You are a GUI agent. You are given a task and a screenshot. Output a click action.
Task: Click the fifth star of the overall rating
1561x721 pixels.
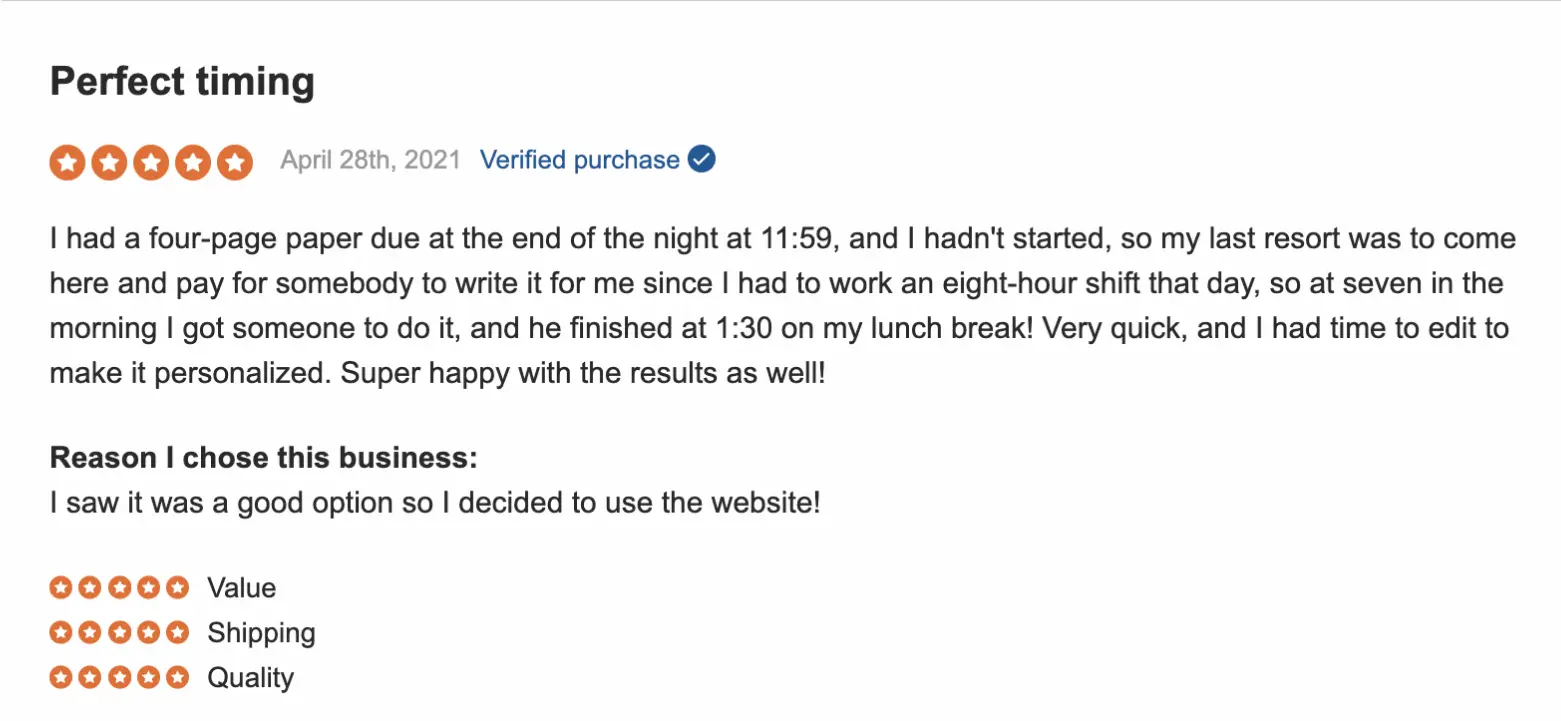[x=234, y=162]
